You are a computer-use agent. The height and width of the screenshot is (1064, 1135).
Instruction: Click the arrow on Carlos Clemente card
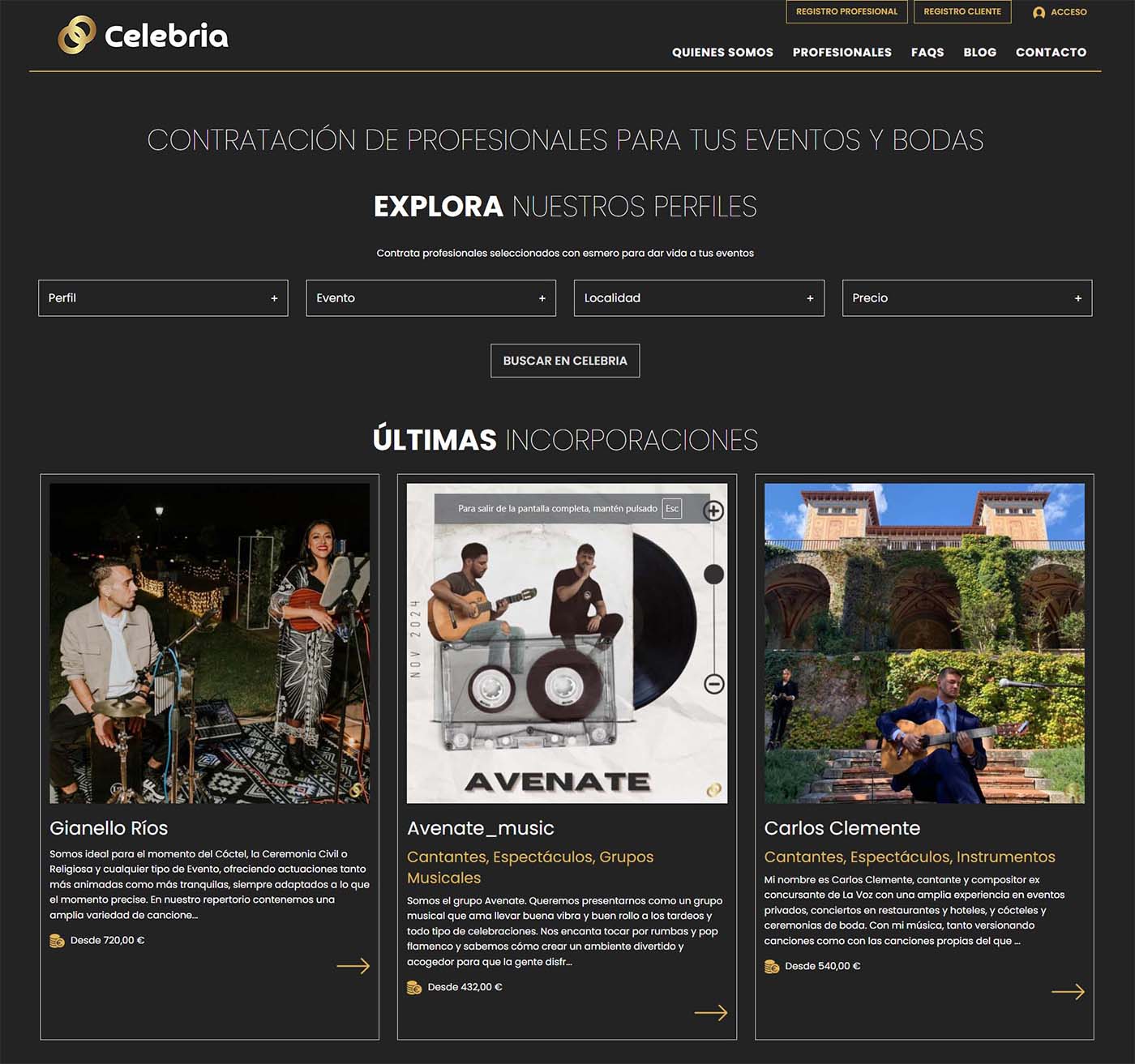click(1068, 992)
